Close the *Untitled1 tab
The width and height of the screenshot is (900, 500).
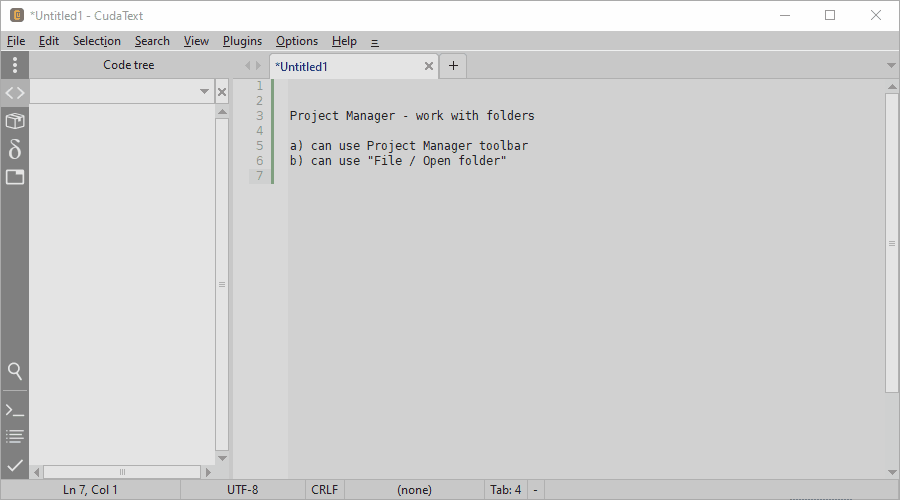pyautogui.click(x=429, y=67)
